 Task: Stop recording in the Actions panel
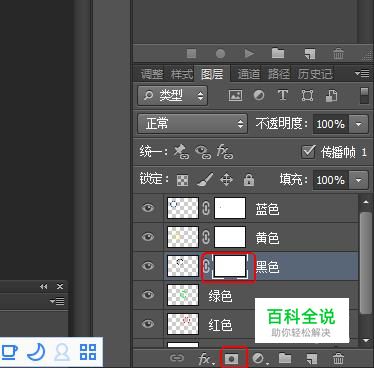click(x=191, y=53)
